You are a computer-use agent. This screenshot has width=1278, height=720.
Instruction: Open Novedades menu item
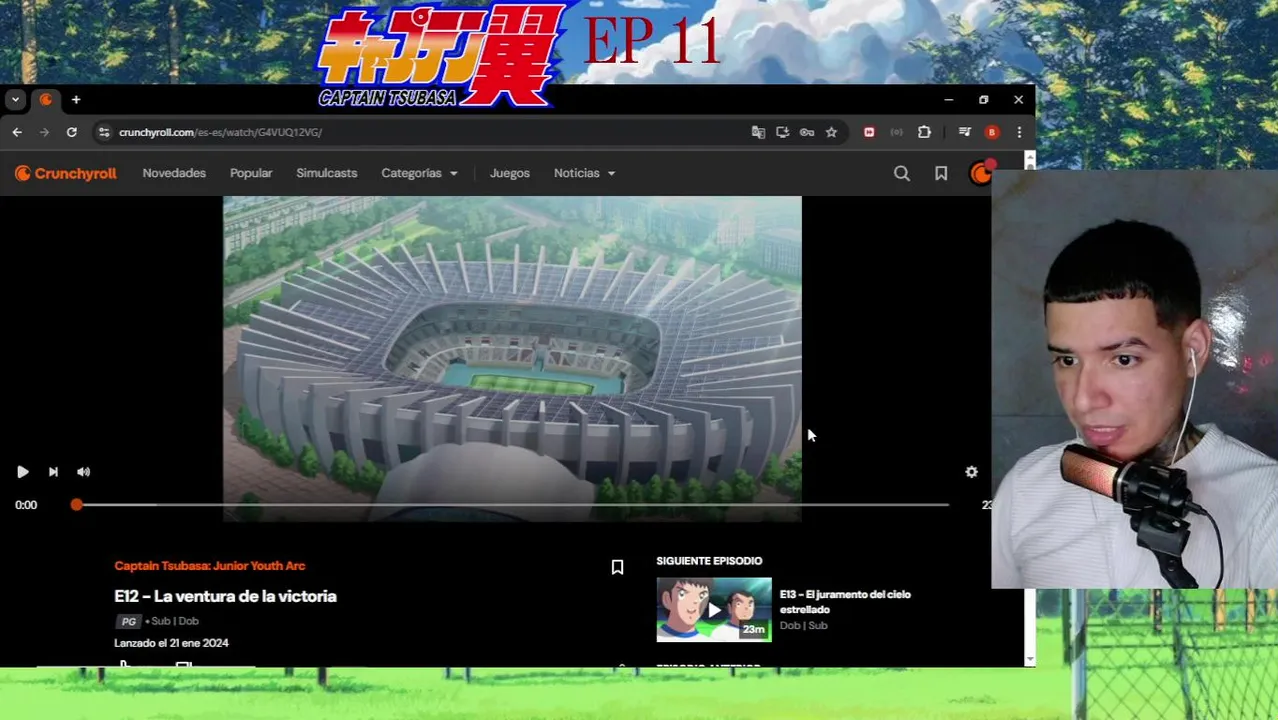tap(174, 173)
